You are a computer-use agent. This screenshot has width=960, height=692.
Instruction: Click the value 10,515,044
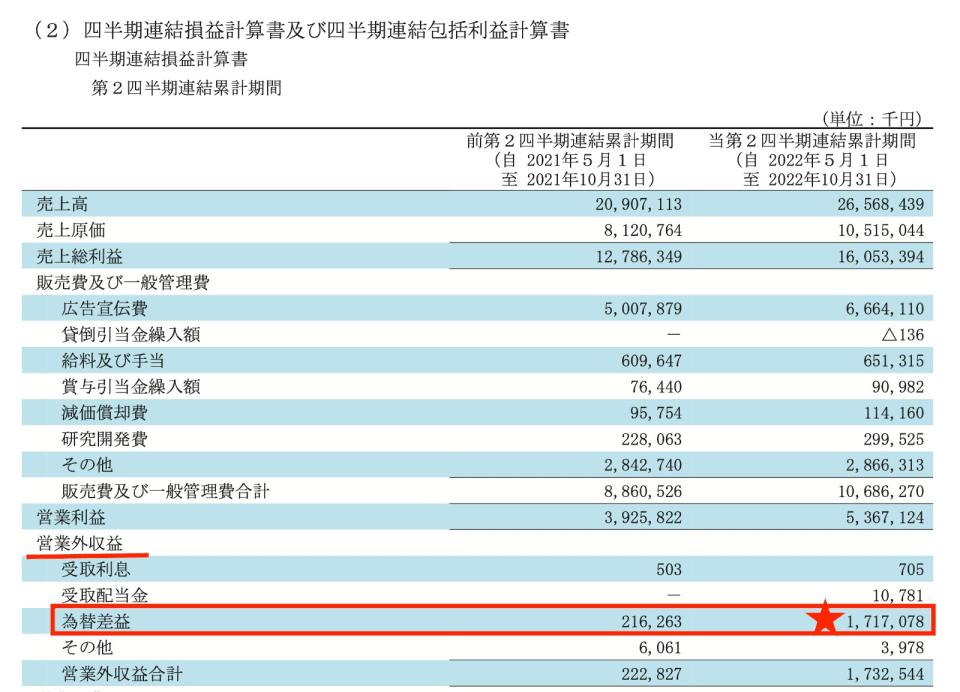click(880, 231)
